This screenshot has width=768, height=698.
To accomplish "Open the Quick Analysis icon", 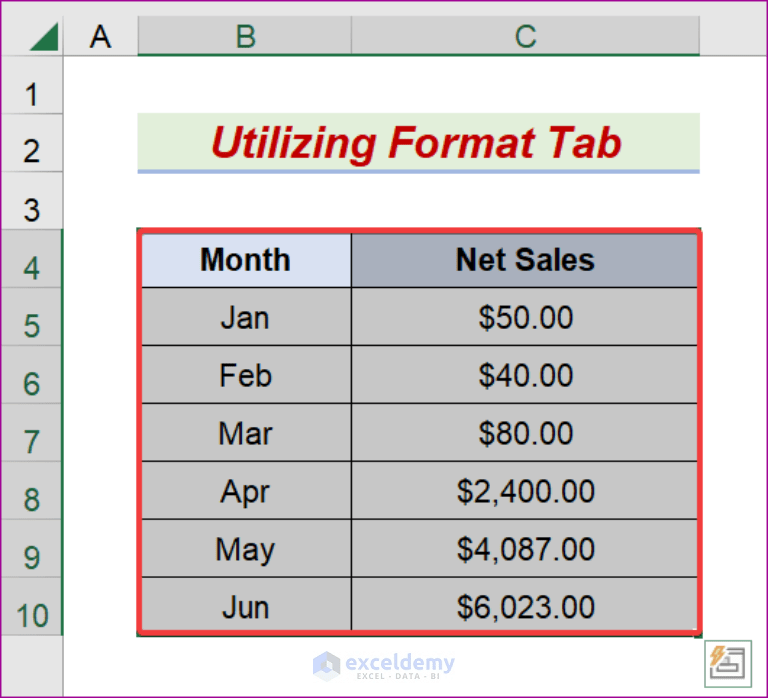I will (x=728, y=664).
